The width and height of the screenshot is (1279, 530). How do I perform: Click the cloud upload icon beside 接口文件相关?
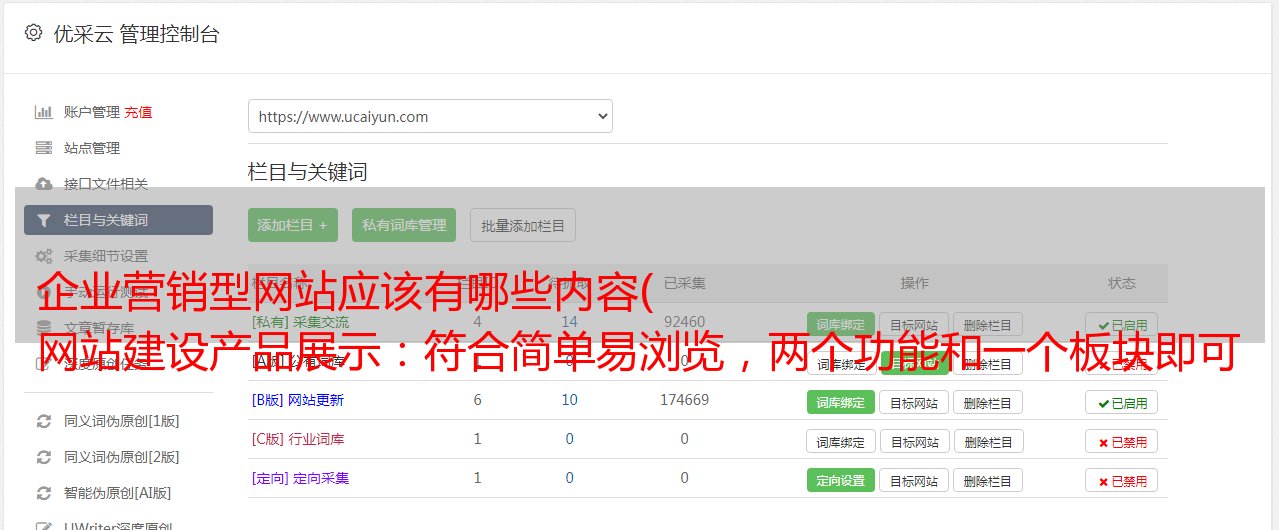pos(43,184)
